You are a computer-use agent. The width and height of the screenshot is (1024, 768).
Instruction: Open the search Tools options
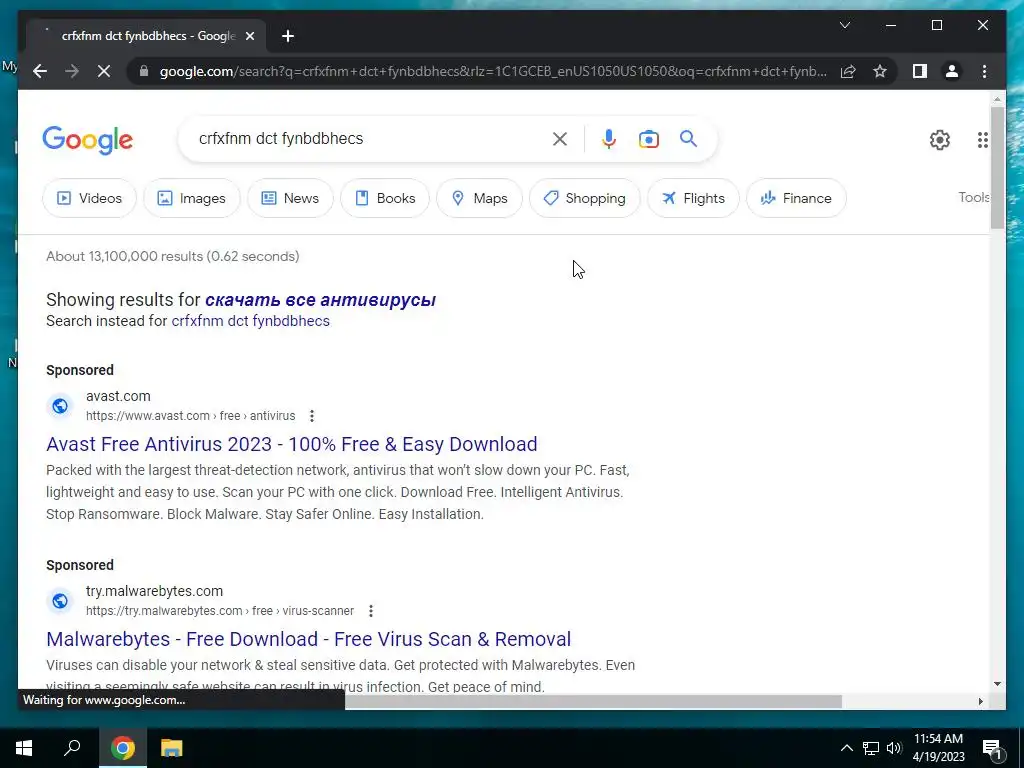pyautogui.click(x=974, y=197)
